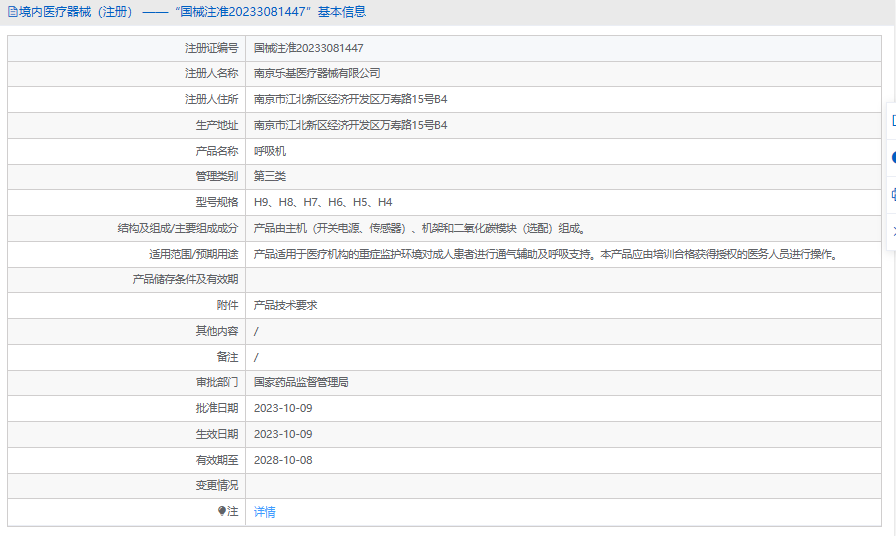Screen dimensions: 896x536
Task: Select registrant name 南京乐基医疗器械有限公司
Action: click(317, 74)
